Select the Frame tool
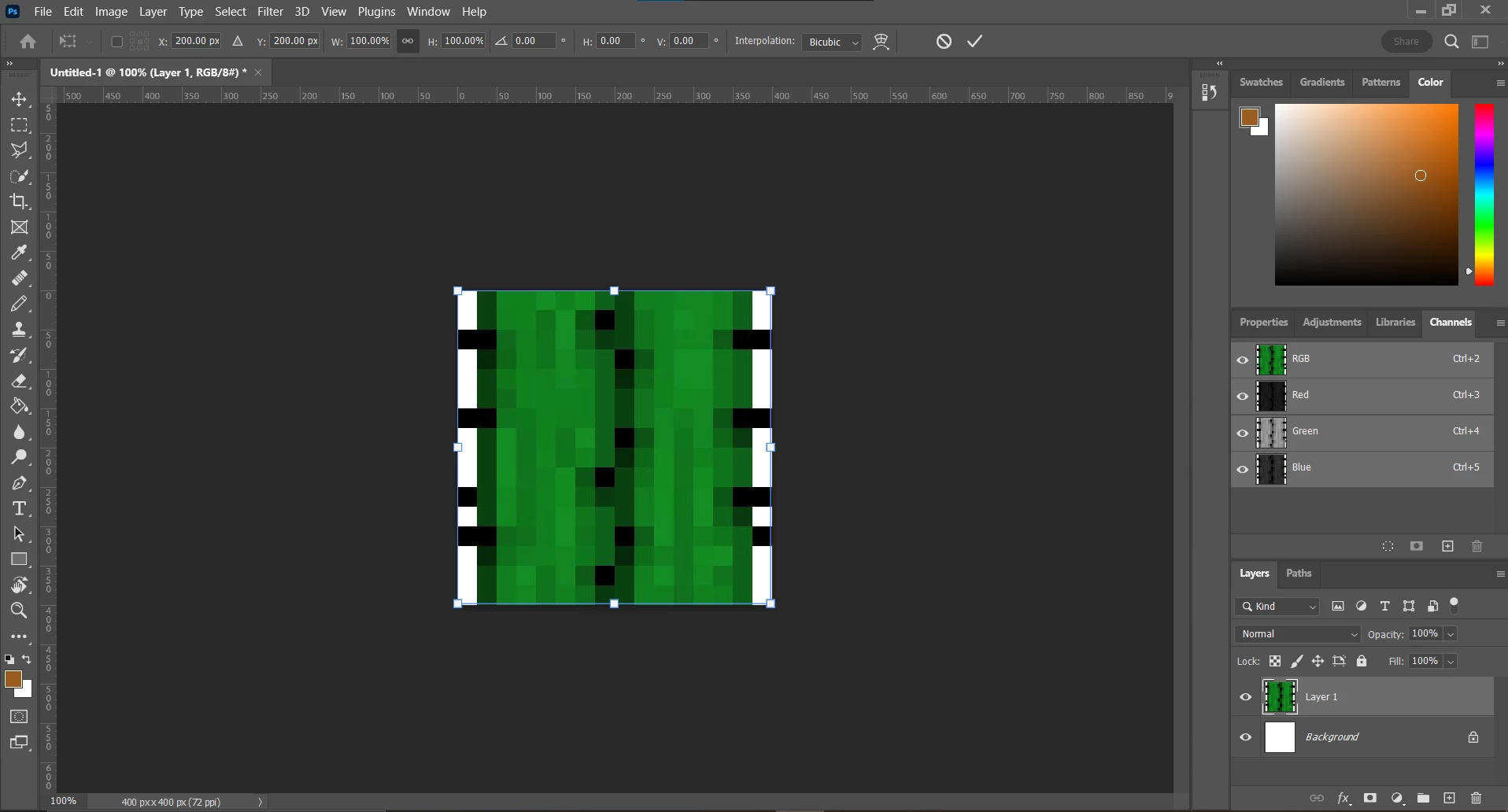 pyautogui.click(x=20, y=227)
